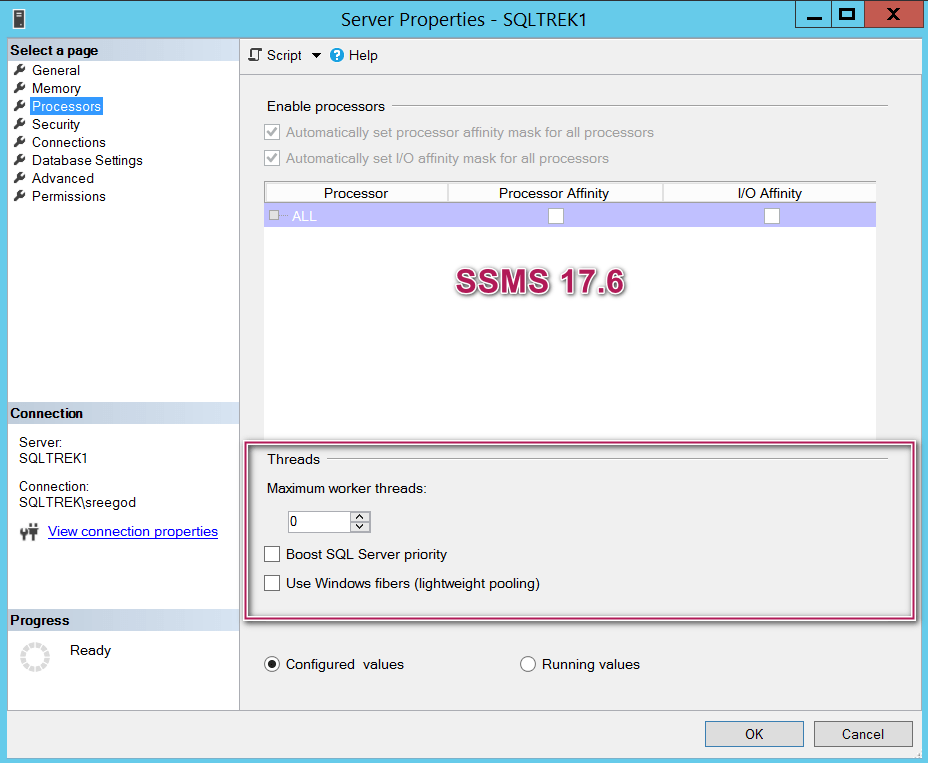928x763 pixels.
Task: Select the Running values radio button
Action: 528,664
